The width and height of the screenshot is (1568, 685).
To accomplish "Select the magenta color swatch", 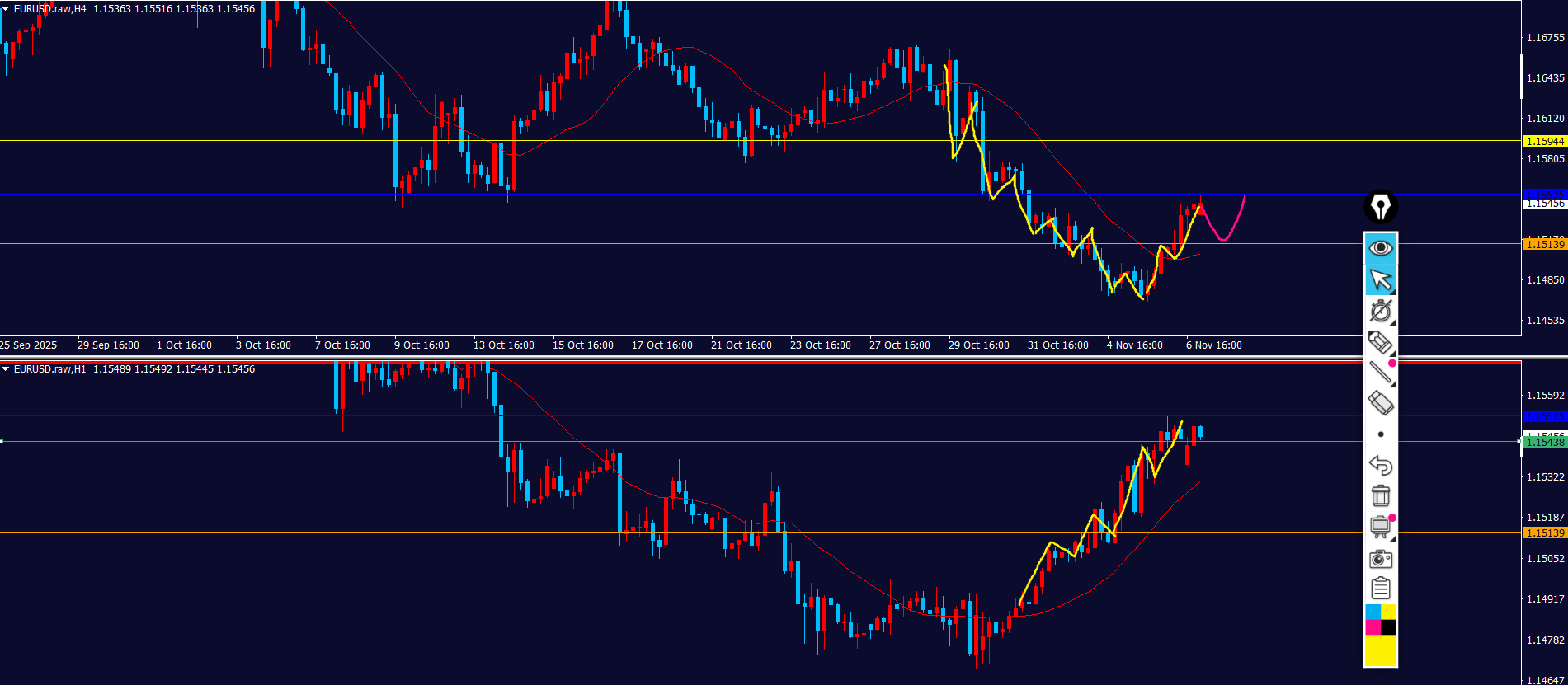I will [1373, 627].
